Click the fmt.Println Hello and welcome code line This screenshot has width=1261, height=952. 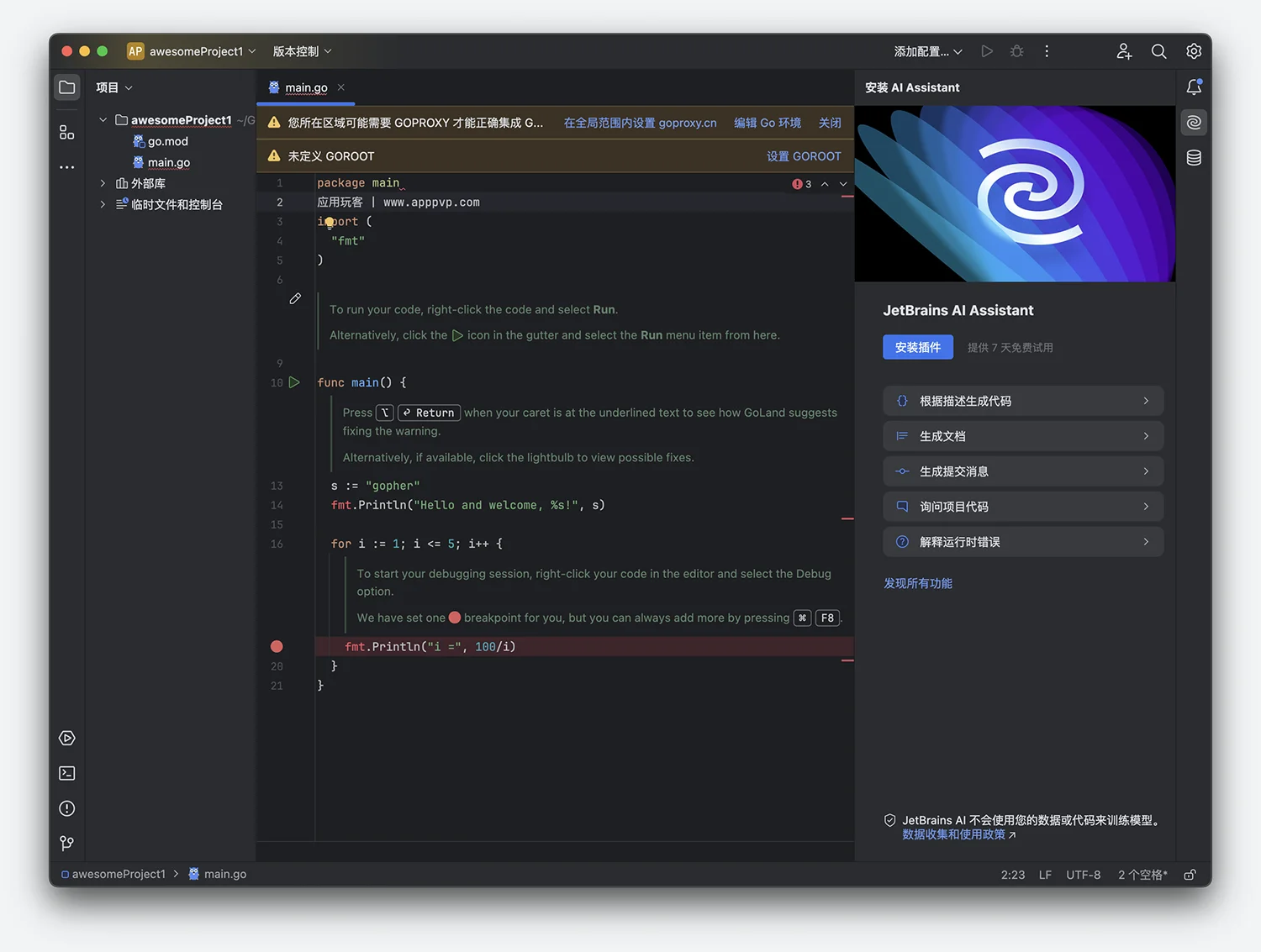click(467, 505)
